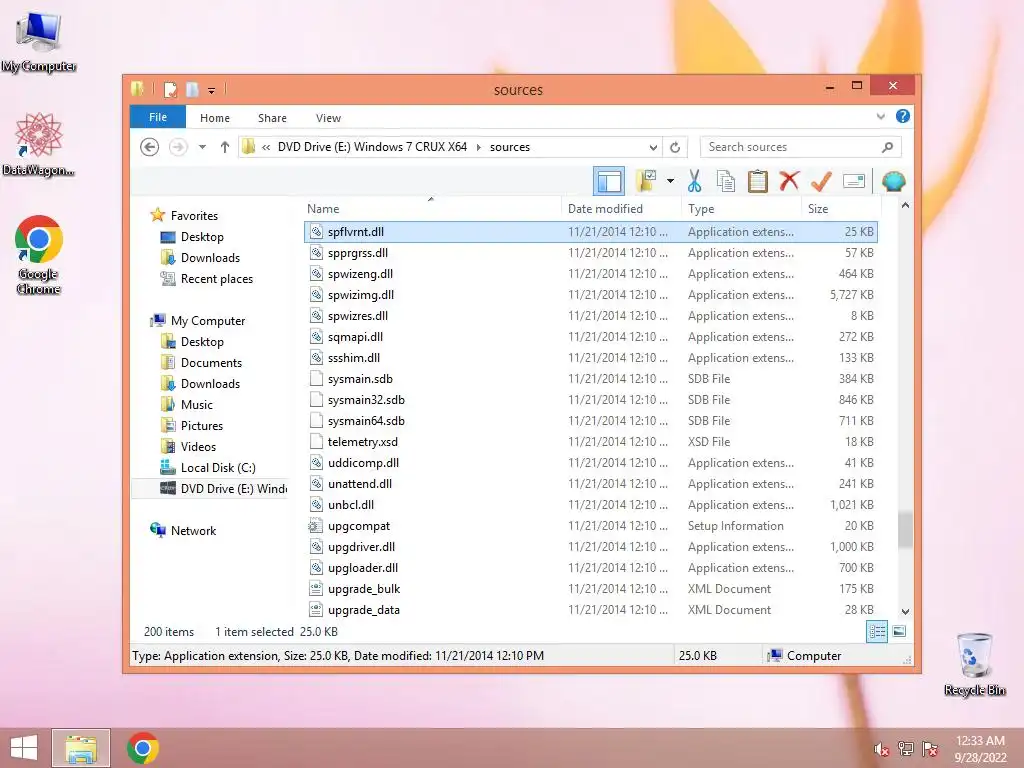Screen dimensions: 1024x768
Task: Delete with the red X toolbar icon
Action: 789,181
